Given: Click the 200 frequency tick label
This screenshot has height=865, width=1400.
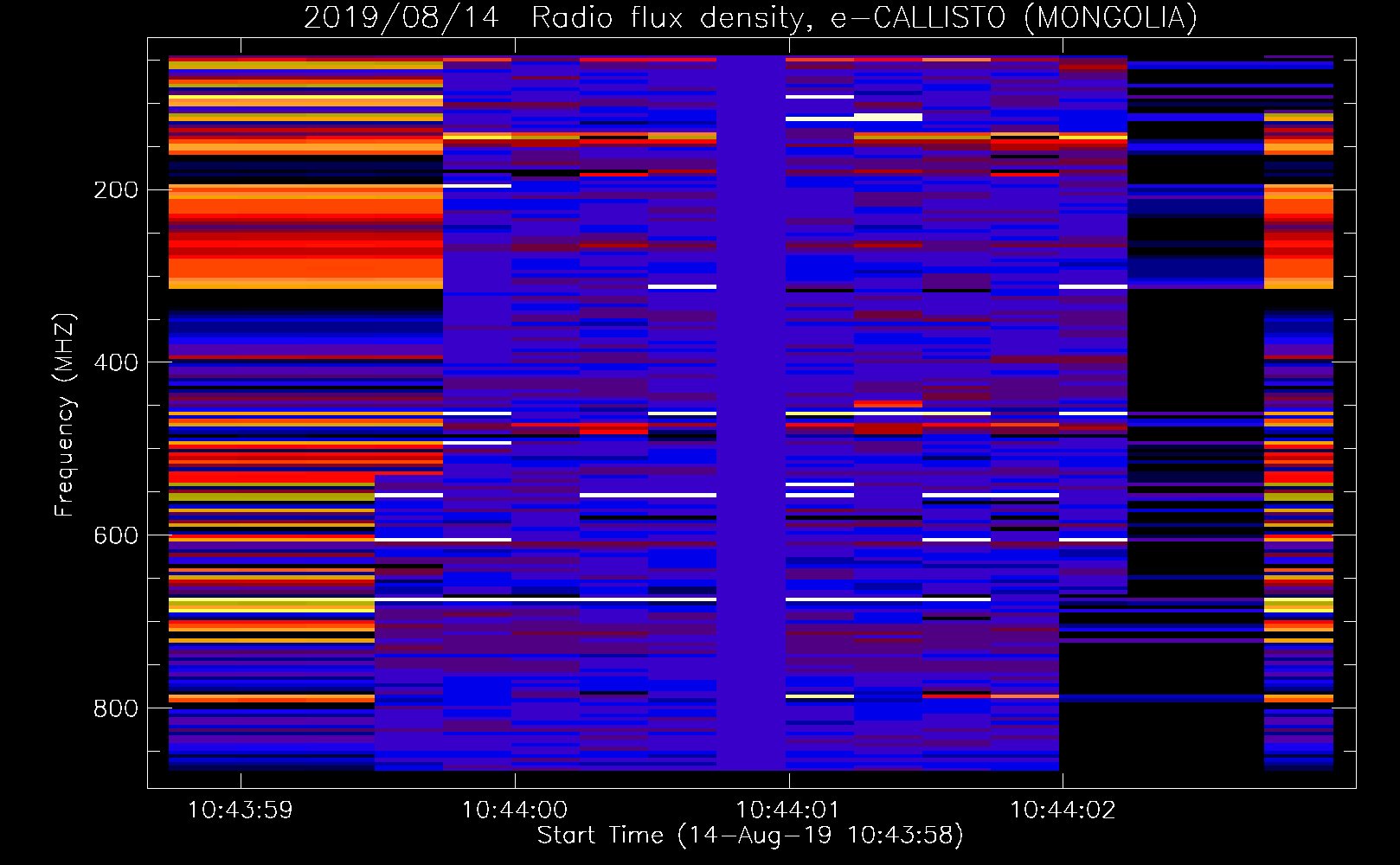Looking at the screenshot, I should pyautogui.click(x=116, y=190).
